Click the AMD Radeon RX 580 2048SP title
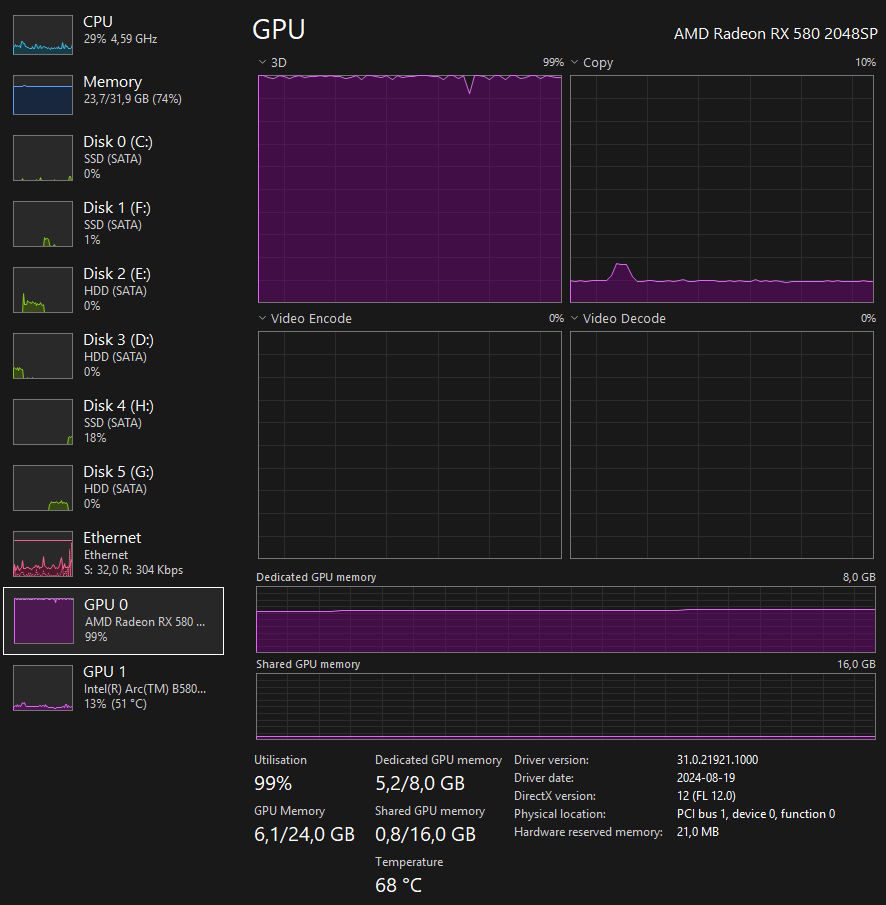 776,33
